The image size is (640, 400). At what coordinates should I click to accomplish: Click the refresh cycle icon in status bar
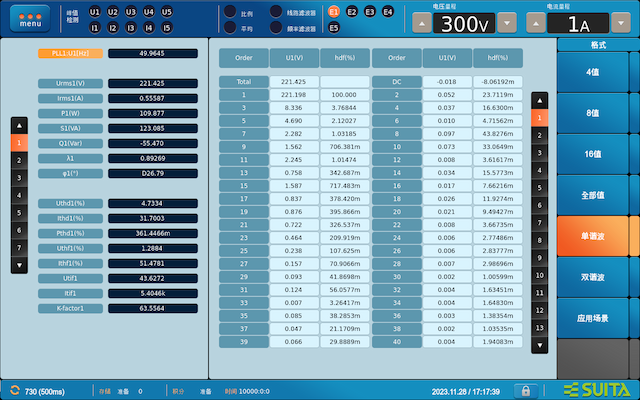coord(14,390)
